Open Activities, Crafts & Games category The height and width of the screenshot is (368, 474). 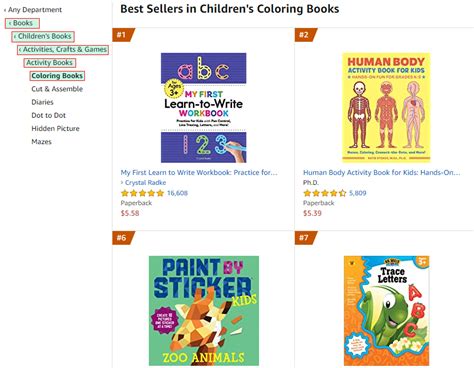[x=63, y=49]
